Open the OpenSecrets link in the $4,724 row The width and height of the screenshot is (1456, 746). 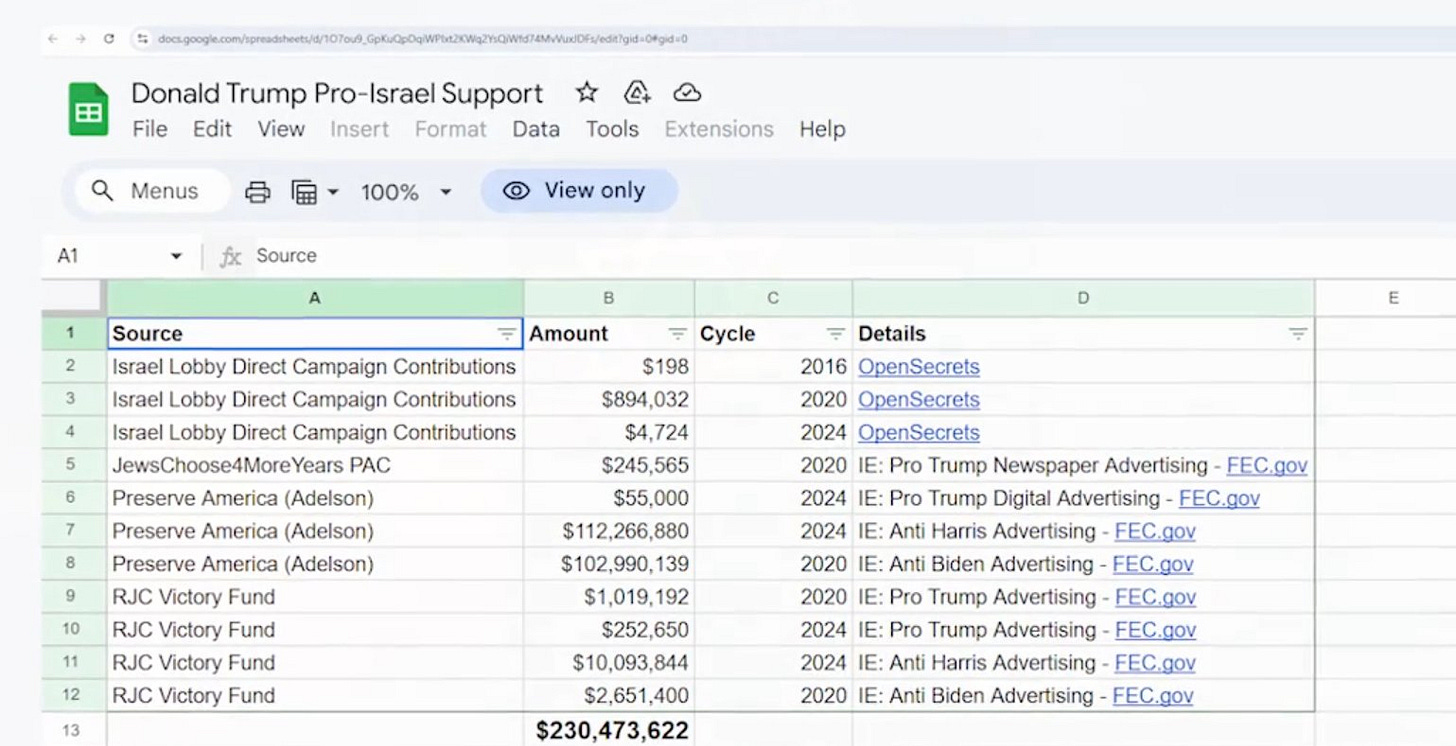coord(919,433)
